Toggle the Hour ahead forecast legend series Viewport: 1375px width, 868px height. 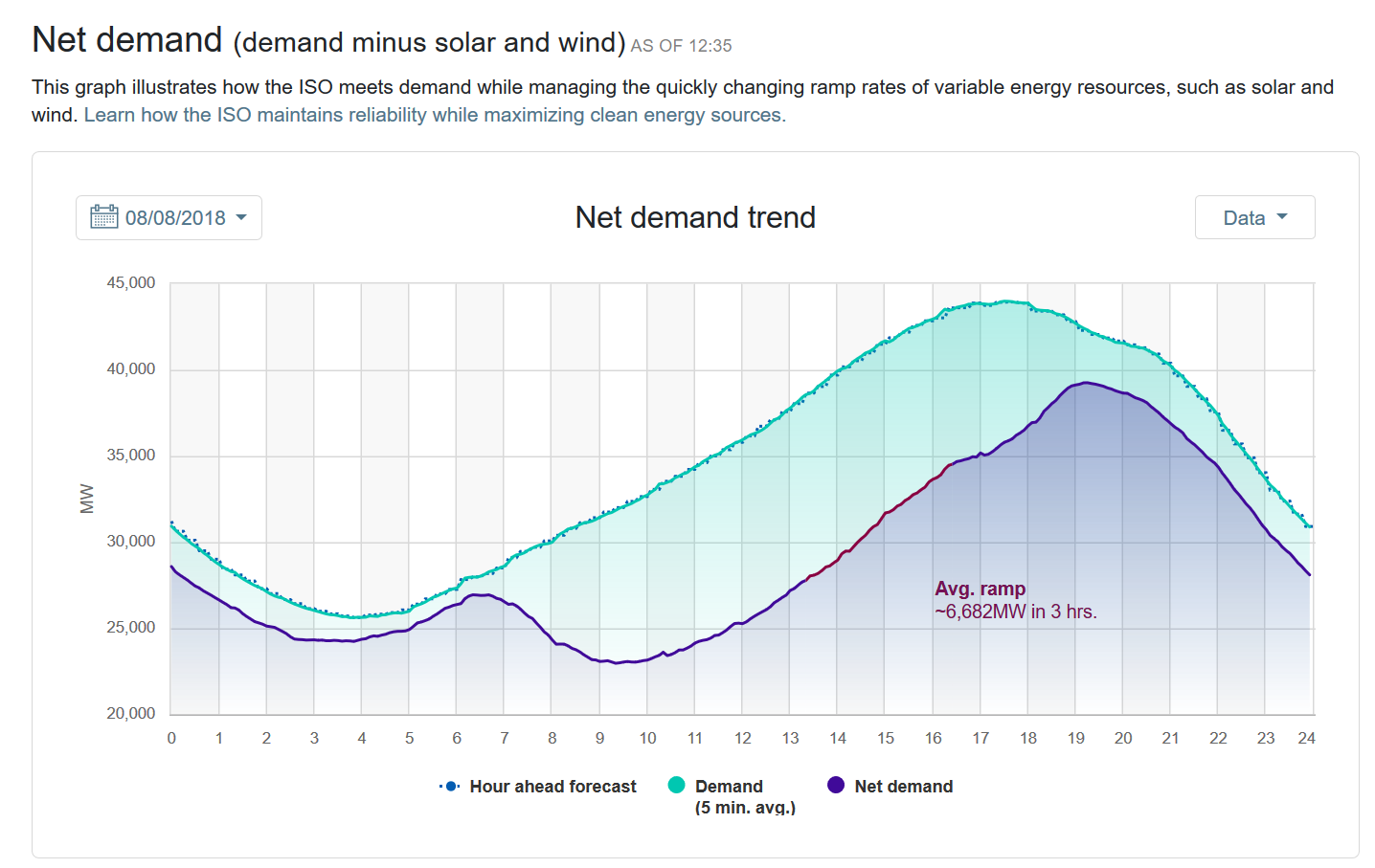(x=552, y=787)
